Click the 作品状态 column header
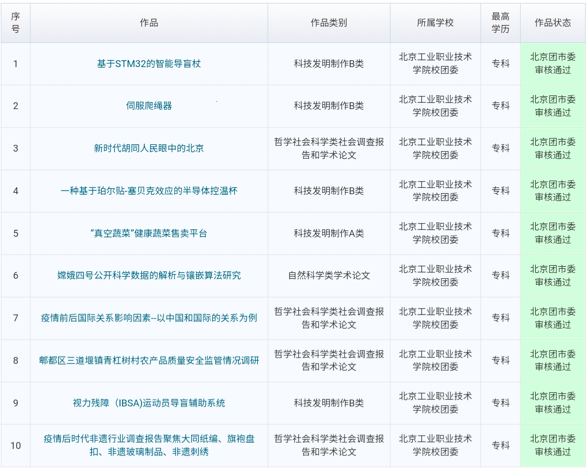Viewport: 588px width, 472px height. [x=553, y=23]
